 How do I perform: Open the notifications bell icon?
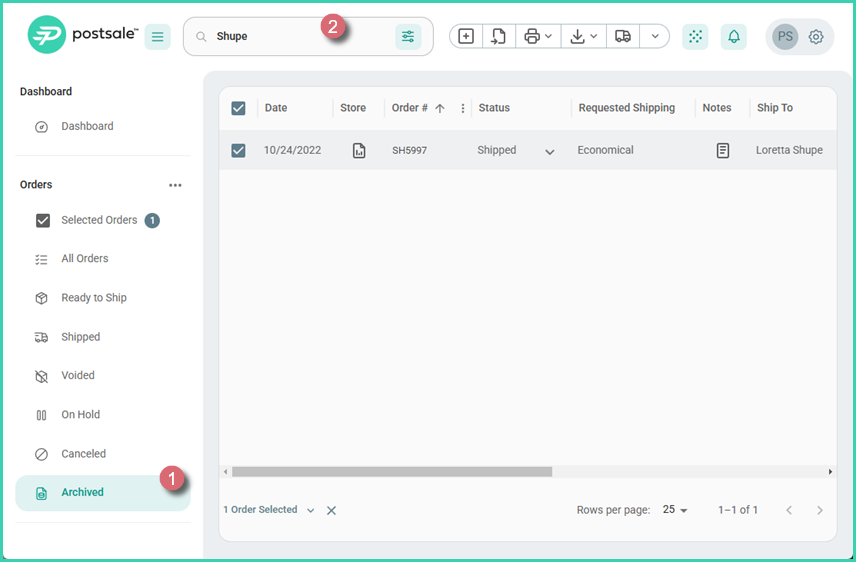734,37
